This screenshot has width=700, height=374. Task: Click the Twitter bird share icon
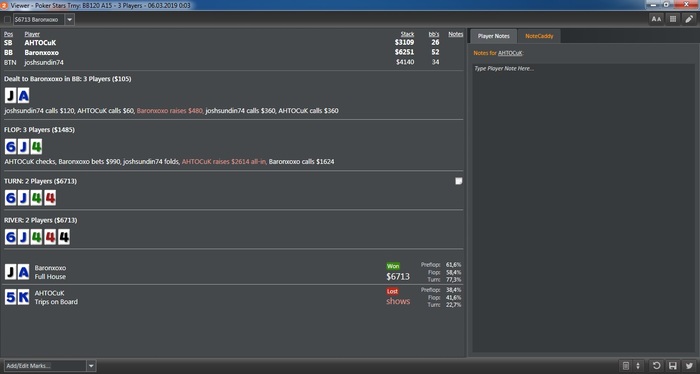tap(689, 366)
